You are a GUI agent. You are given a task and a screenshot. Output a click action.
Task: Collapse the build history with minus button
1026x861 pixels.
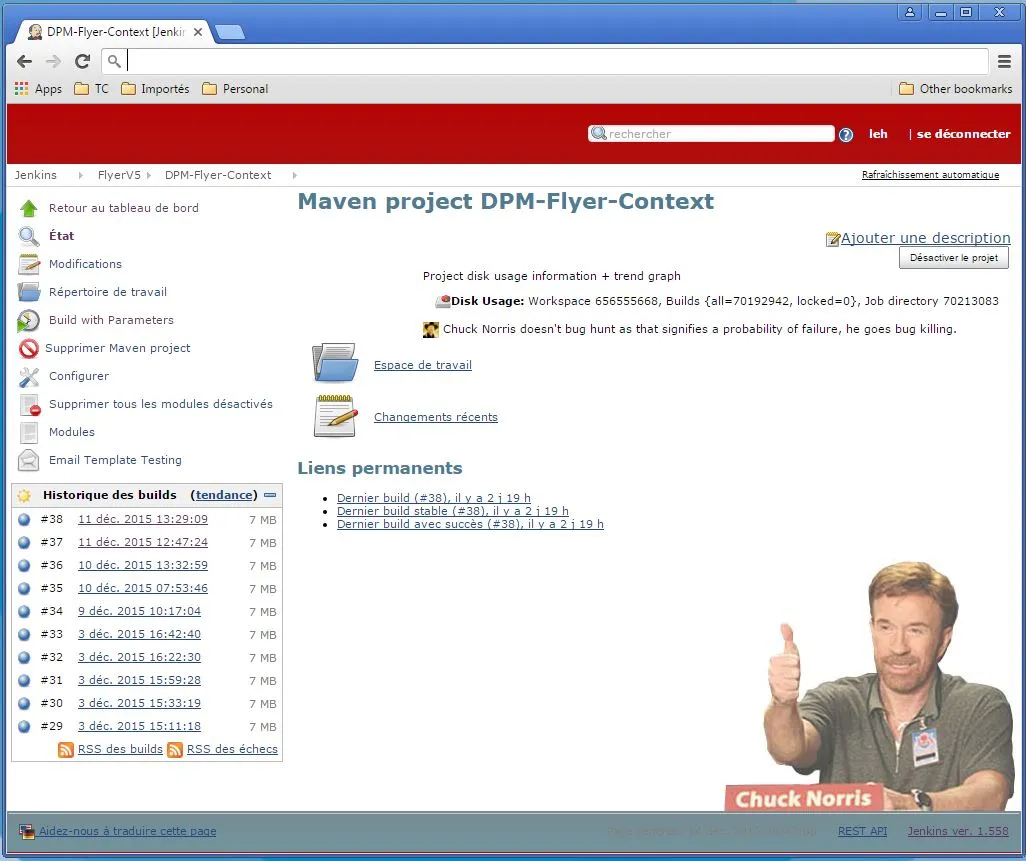click(x=270, y=495)
